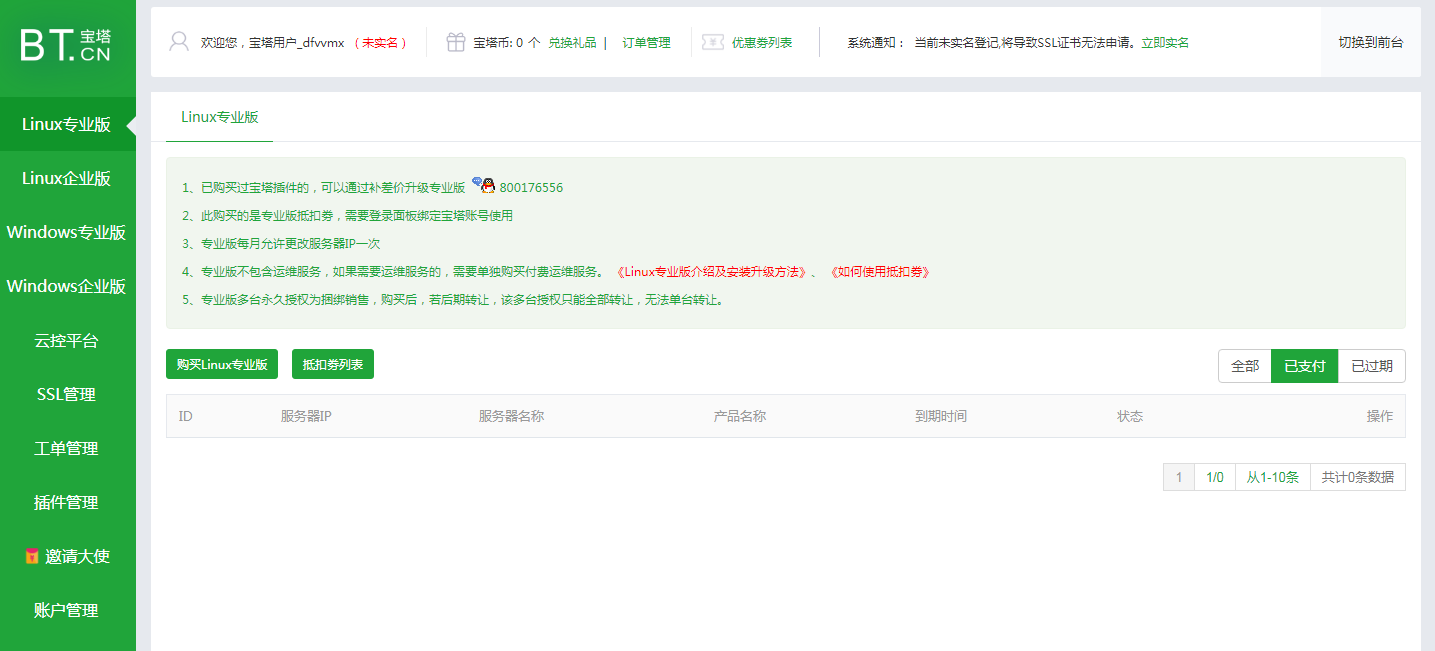Screen dimensions: 1435x651
Task: Open SSL管理 section
Action: pos(68,394)
